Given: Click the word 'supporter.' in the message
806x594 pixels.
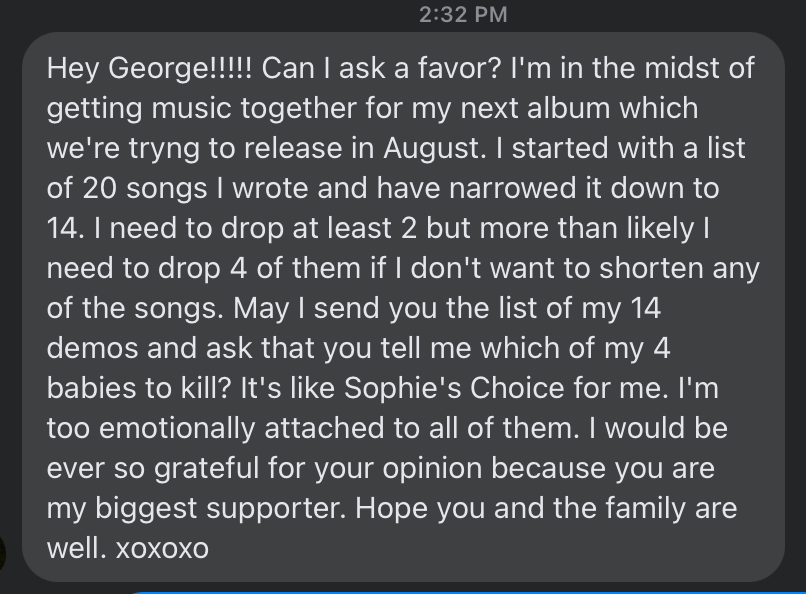Looking at the screenshot, I should pyautogui.click(x=277, y=510).
